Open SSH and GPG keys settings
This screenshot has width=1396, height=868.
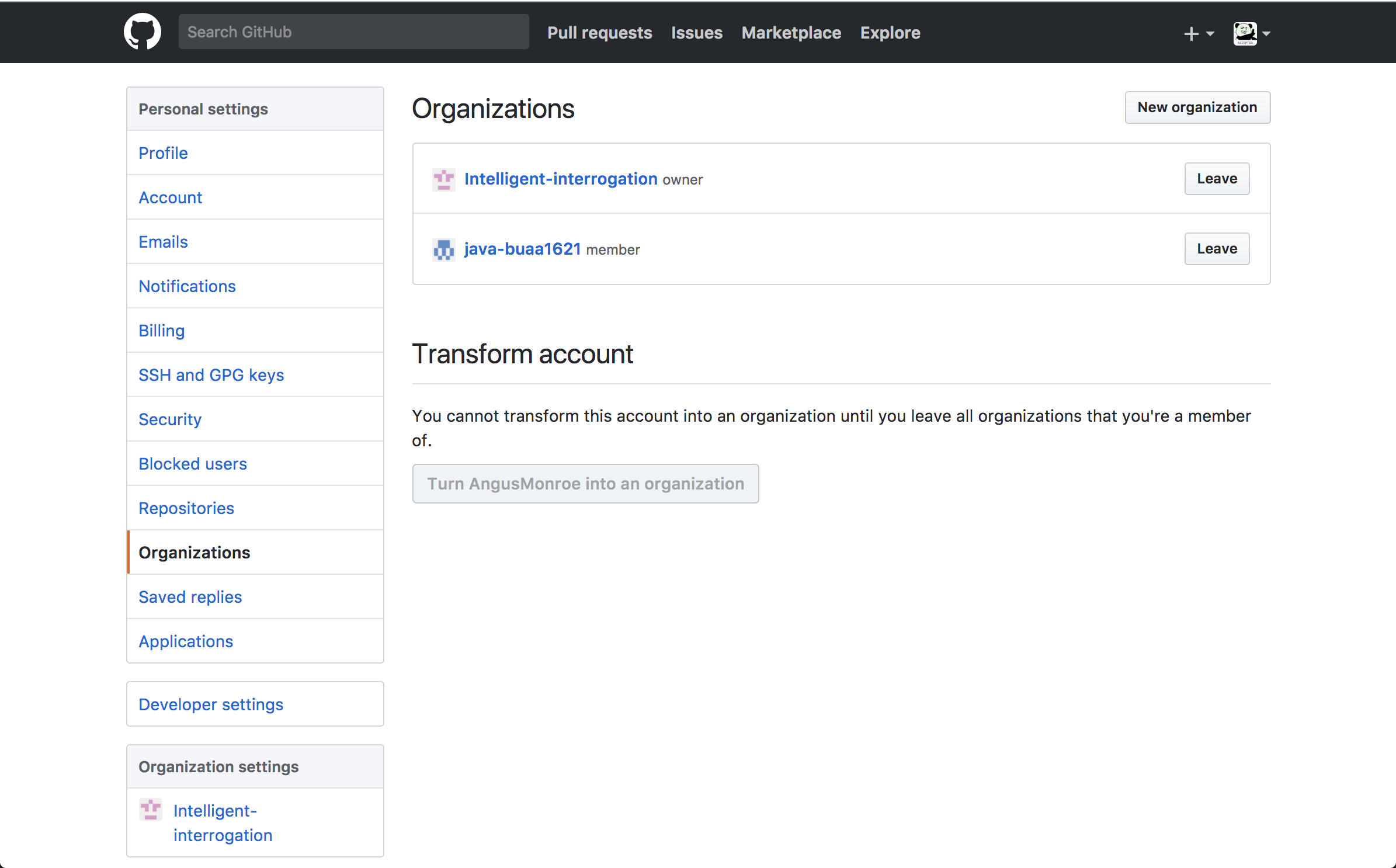tap(255, 375)
